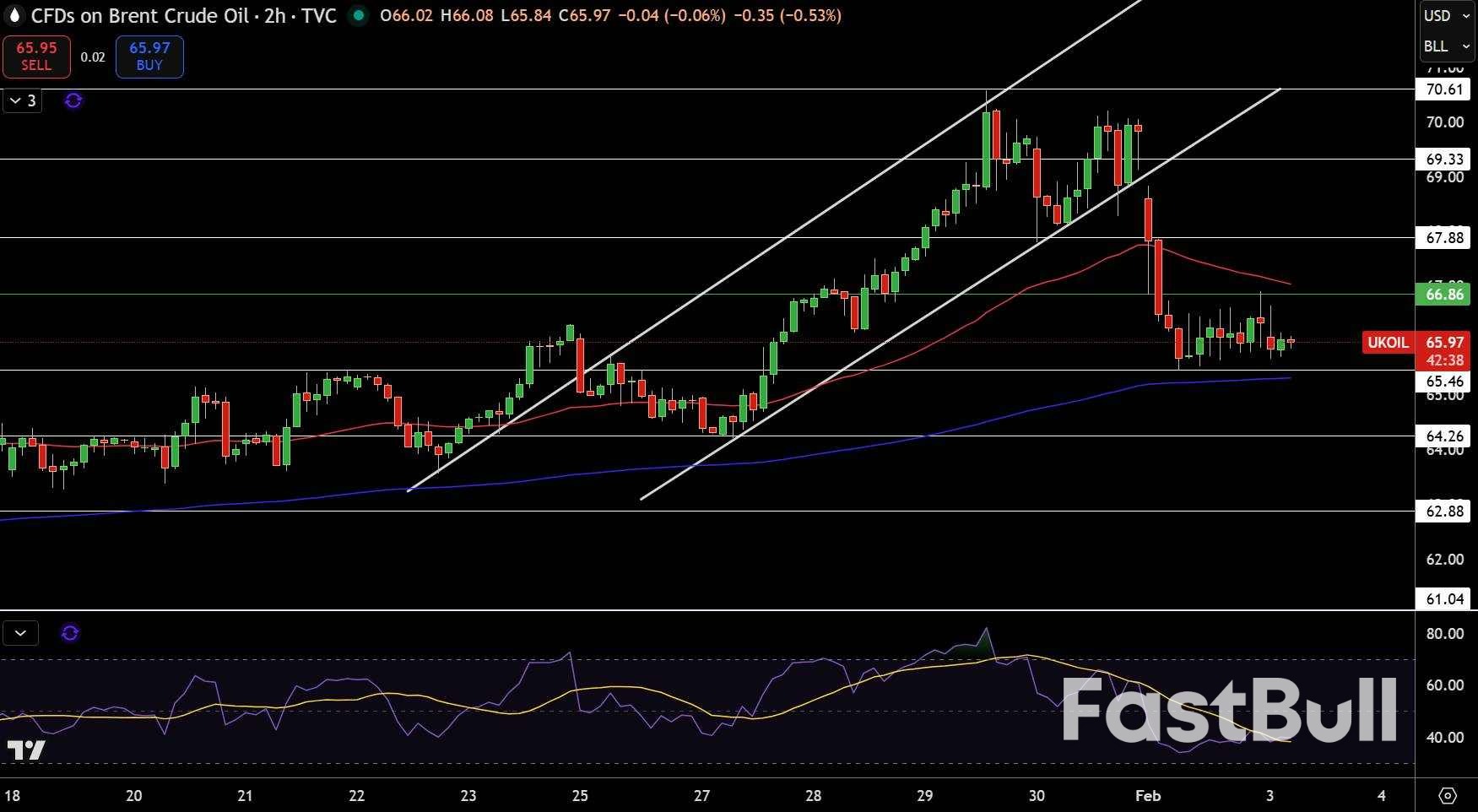Click the green market status dot
The image size is (1478, 812).
[359, 15]
